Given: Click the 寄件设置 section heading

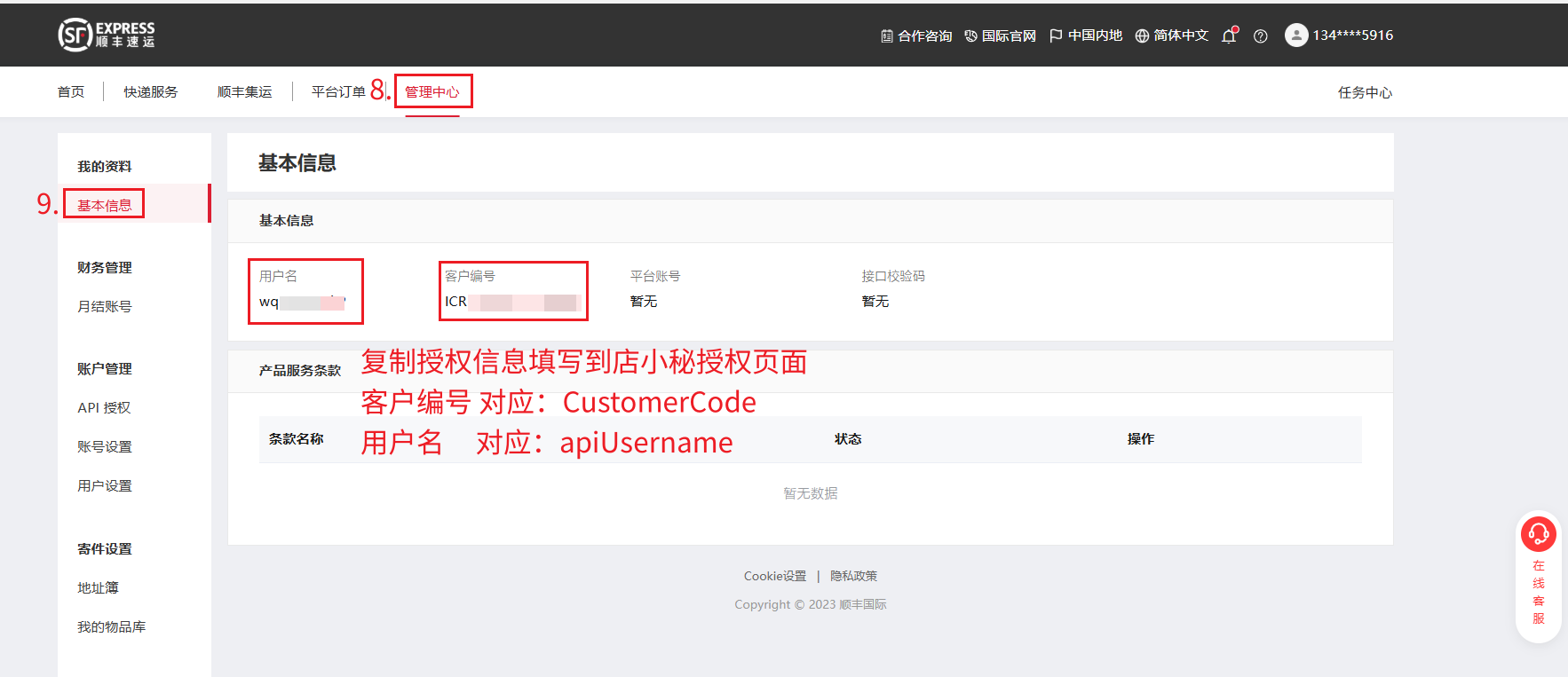Looking at the screenshot, I should pyautogui.click(x=105, y=548).
